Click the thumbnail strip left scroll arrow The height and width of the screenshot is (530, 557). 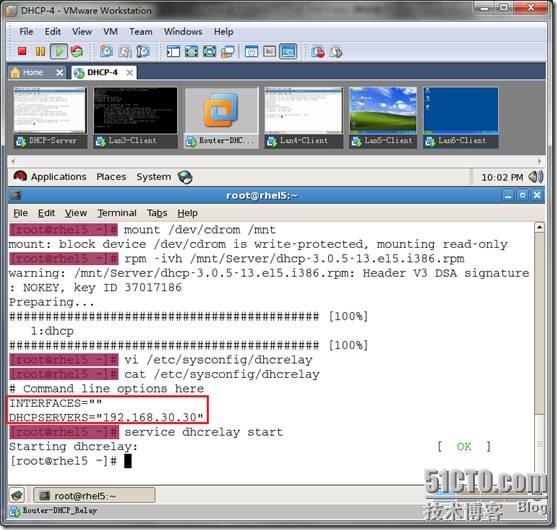[x=13, y=161]
